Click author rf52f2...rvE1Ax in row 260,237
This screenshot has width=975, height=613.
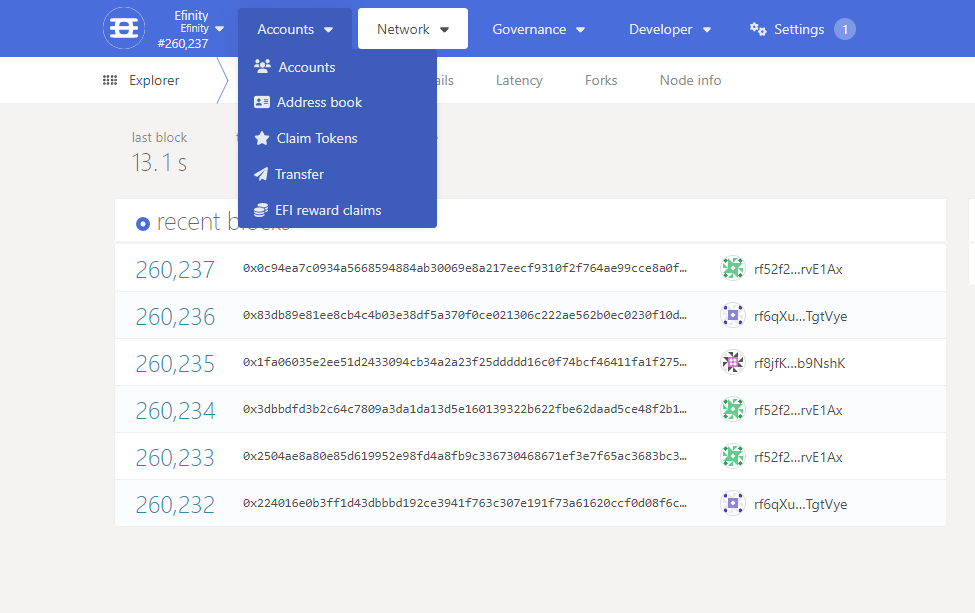pos(798,269)
